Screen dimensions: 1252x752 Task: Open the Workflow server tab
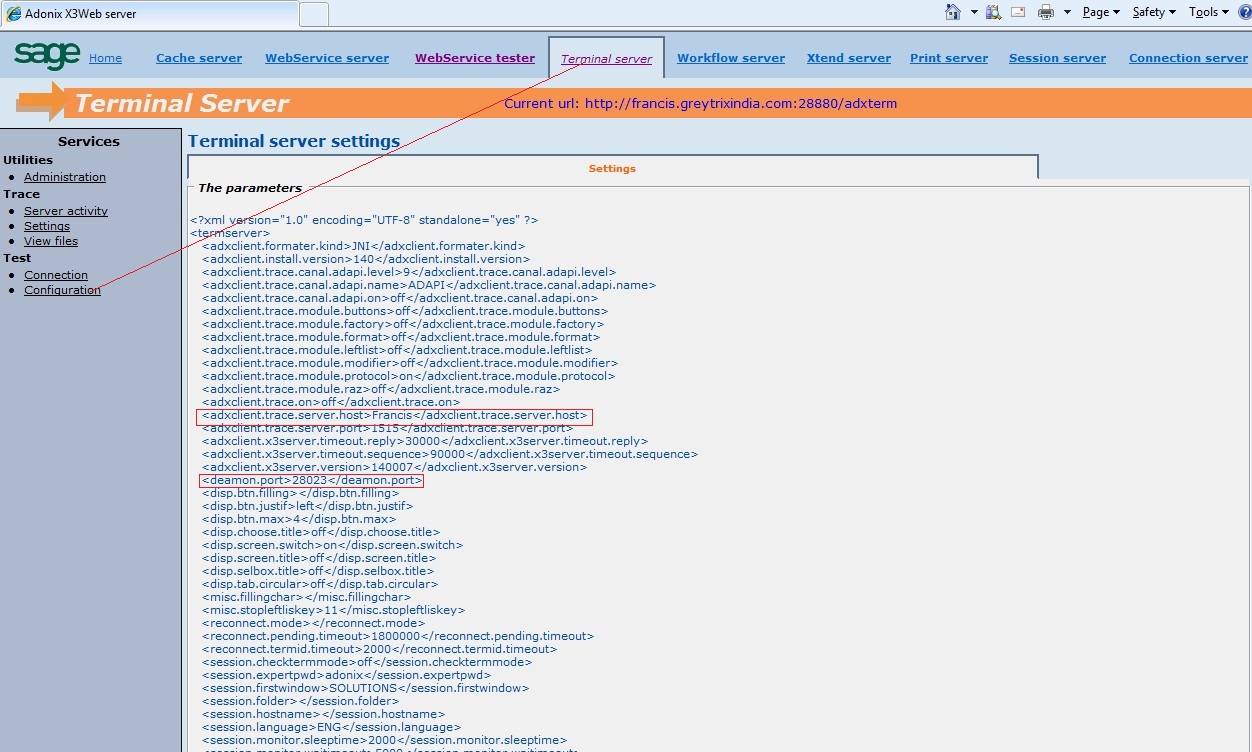(x=731, y=58)
